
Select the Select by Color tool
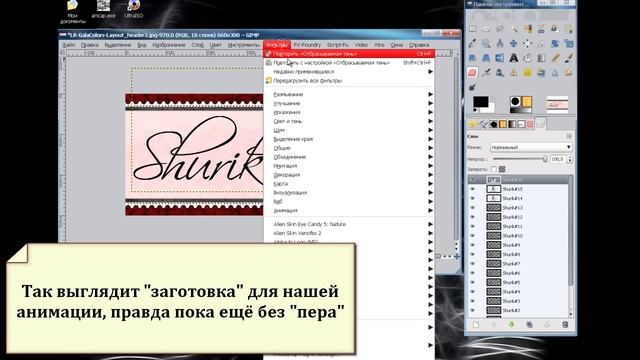pos(527,29)
